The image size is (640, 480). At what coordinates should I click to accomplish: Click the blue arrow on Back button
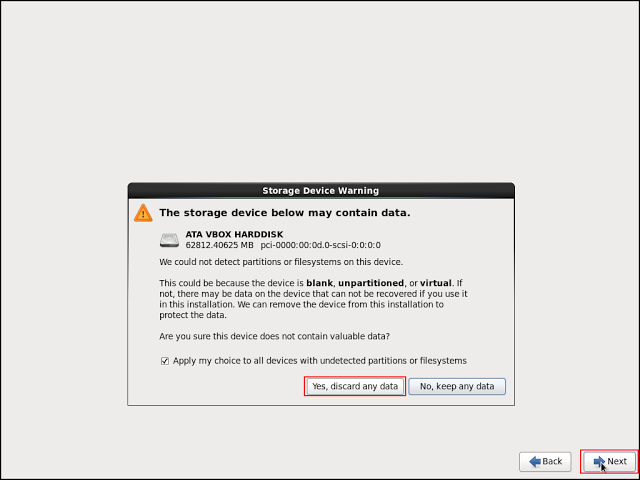click(x=535, y=461)
